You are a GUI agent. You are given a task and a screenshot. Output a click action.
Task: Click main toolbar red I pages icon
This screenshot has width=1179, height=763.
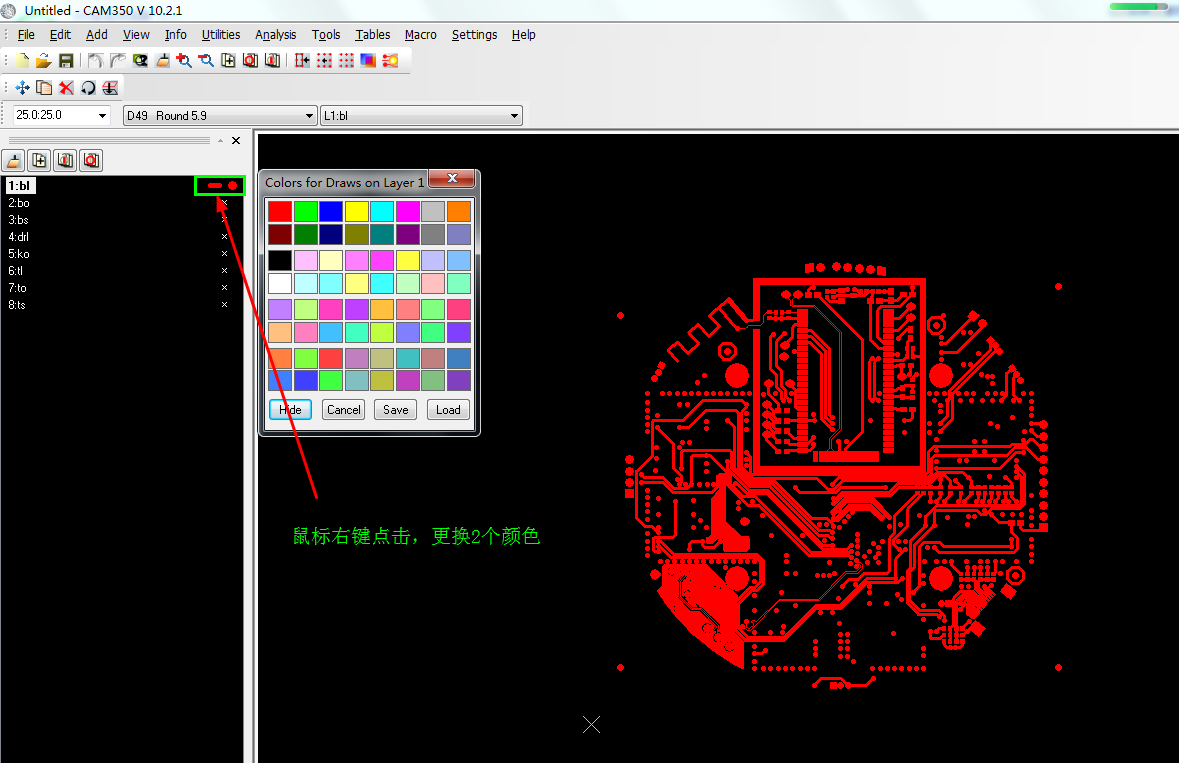point(272,61)
